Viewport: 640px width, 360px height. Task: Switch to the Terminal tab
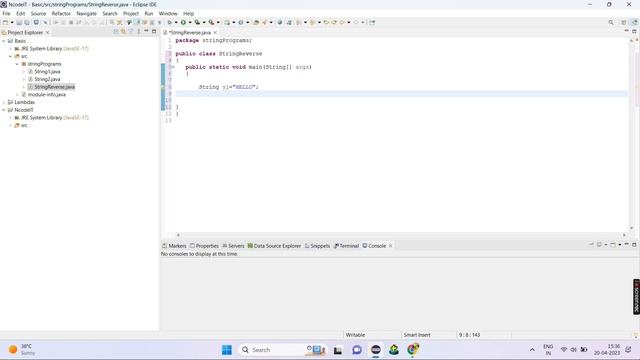(x=346, y=246)
